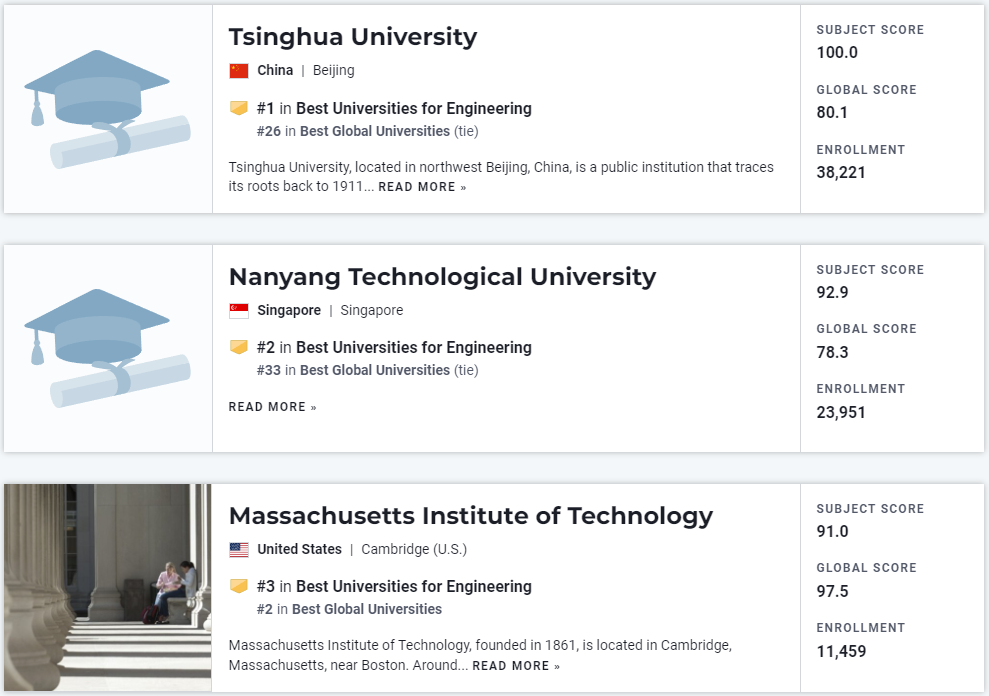Viewport: 989px width, 696px height.
Task: Click MIT's #3 rank badge icon
Action: pos(238,586)
